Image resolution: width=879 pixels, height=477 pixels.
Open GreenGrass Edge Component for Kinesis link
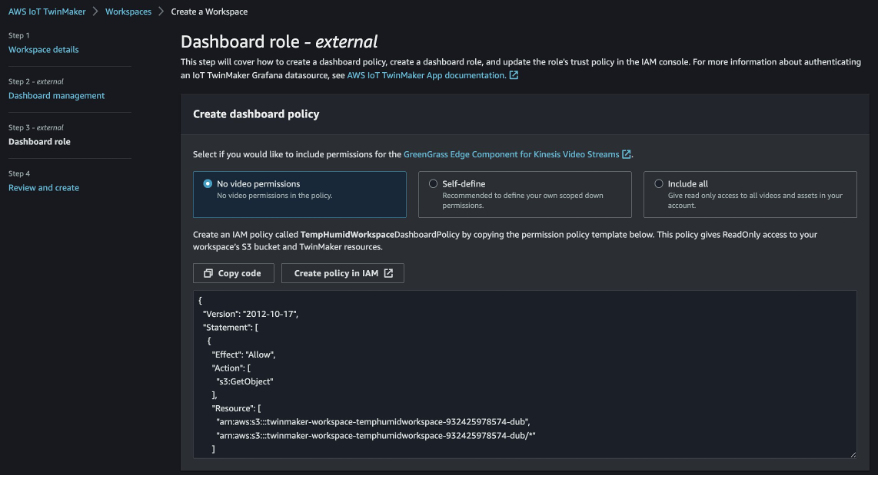pos(511,154)
